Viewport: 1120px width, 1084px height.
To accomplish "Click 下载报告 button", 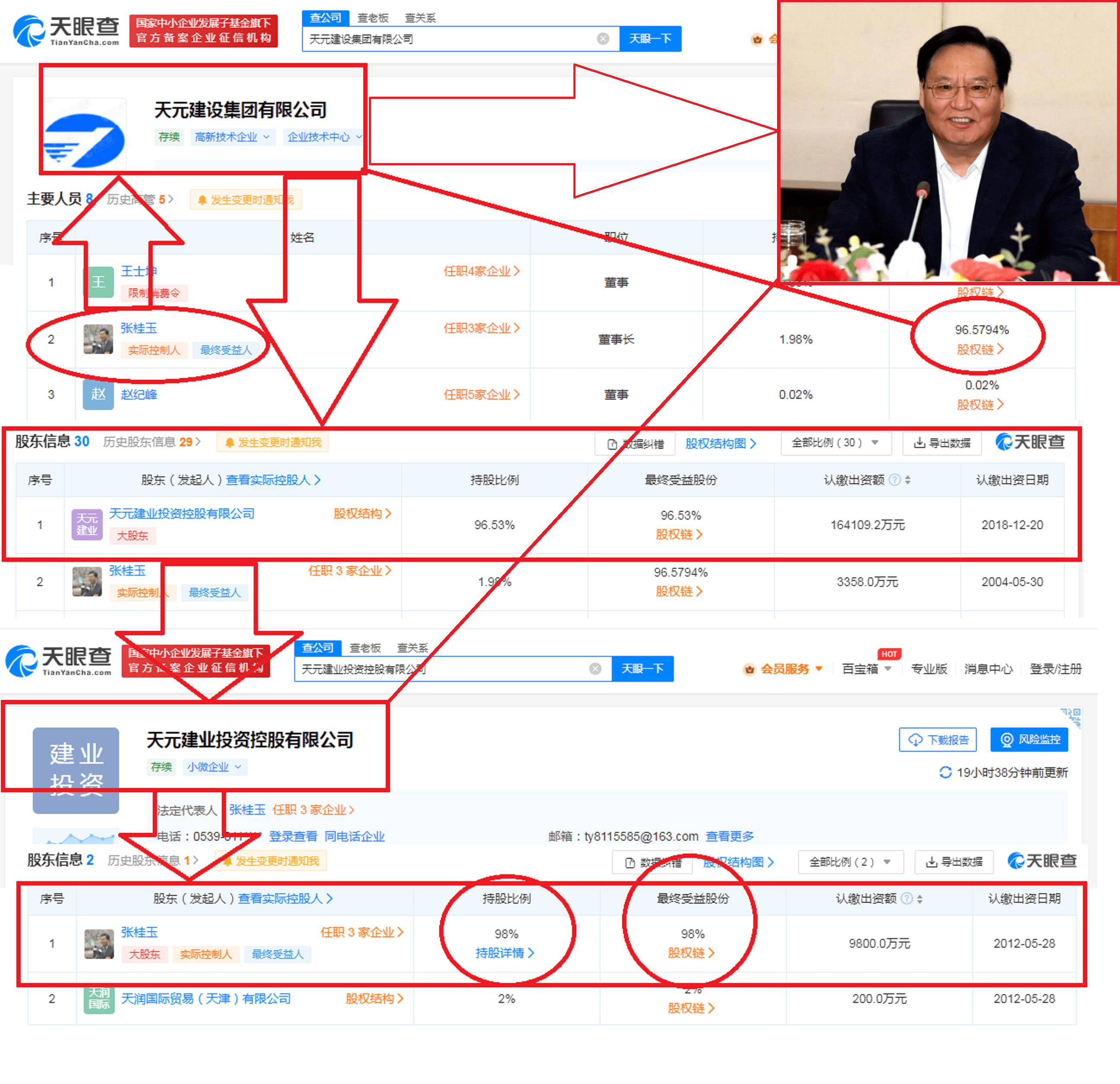I will [x=938, y=740].
